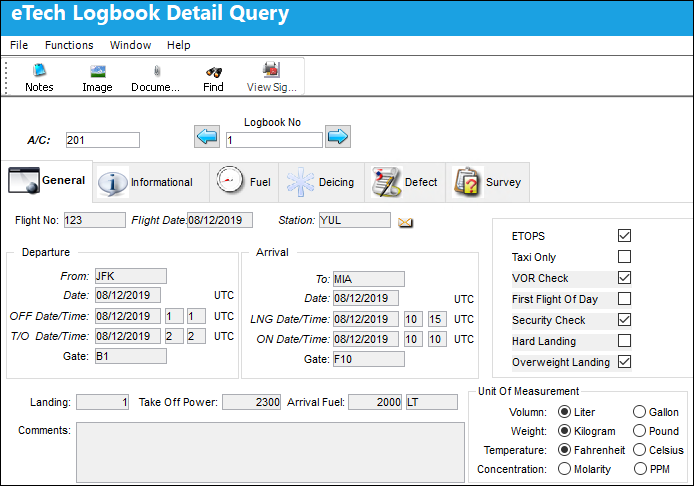Click the LNG minutes field showing 15
694x486 pixels.
coord(437,319)
